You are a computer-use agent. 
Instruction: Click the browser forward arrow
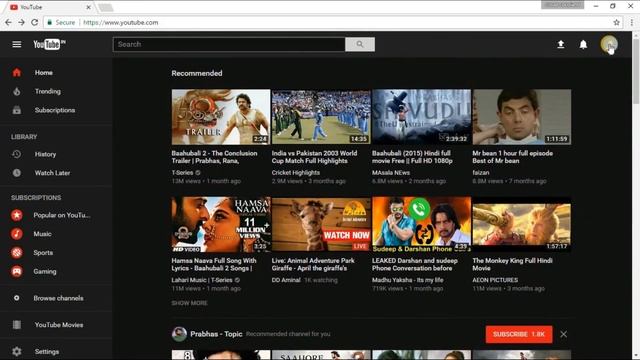pyautogui.click(x=21, y=22)
